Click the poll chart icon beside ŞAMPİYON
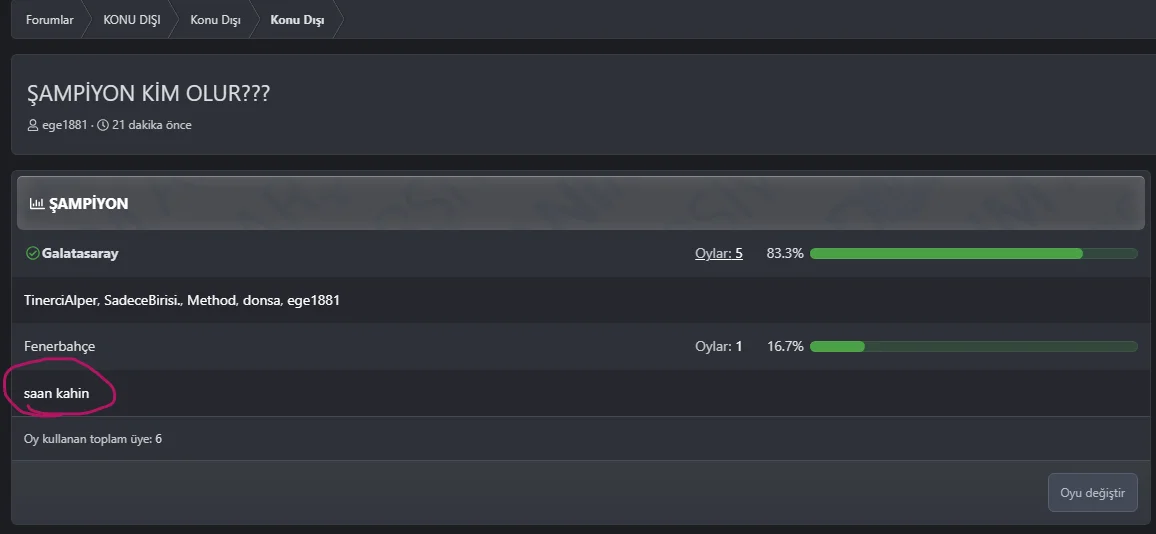 37,204
